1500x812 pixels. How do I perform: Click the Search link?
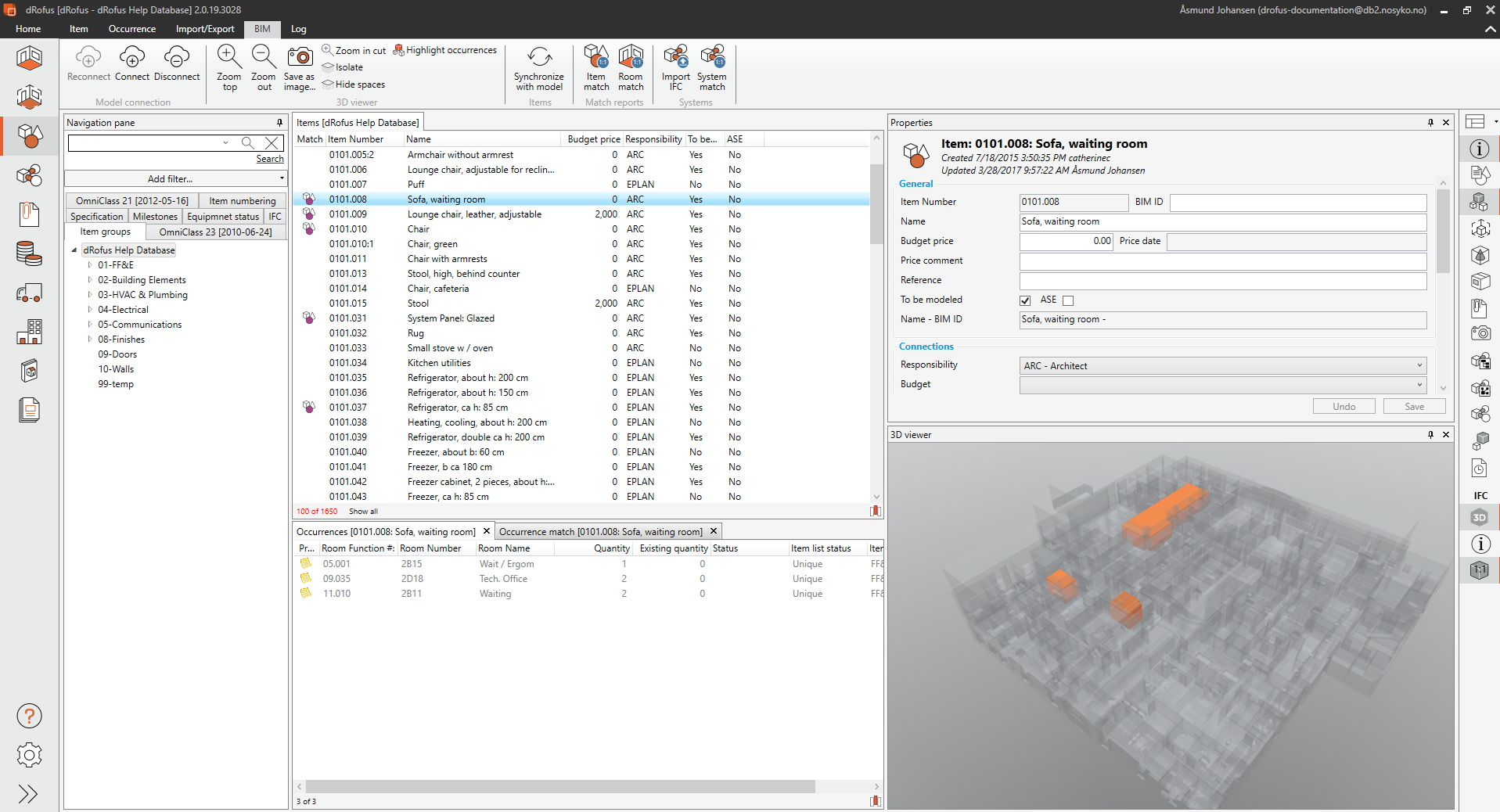point(270,159)
